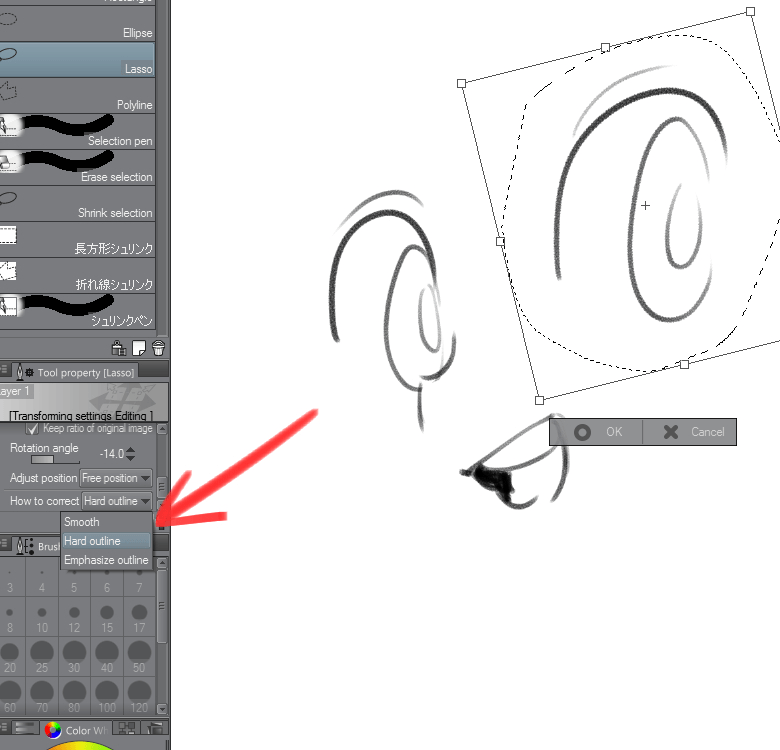The height and width of the screenshot is (750, 780).
Task: Activate the Erase selection sub tool
Action: pos(78,168)
